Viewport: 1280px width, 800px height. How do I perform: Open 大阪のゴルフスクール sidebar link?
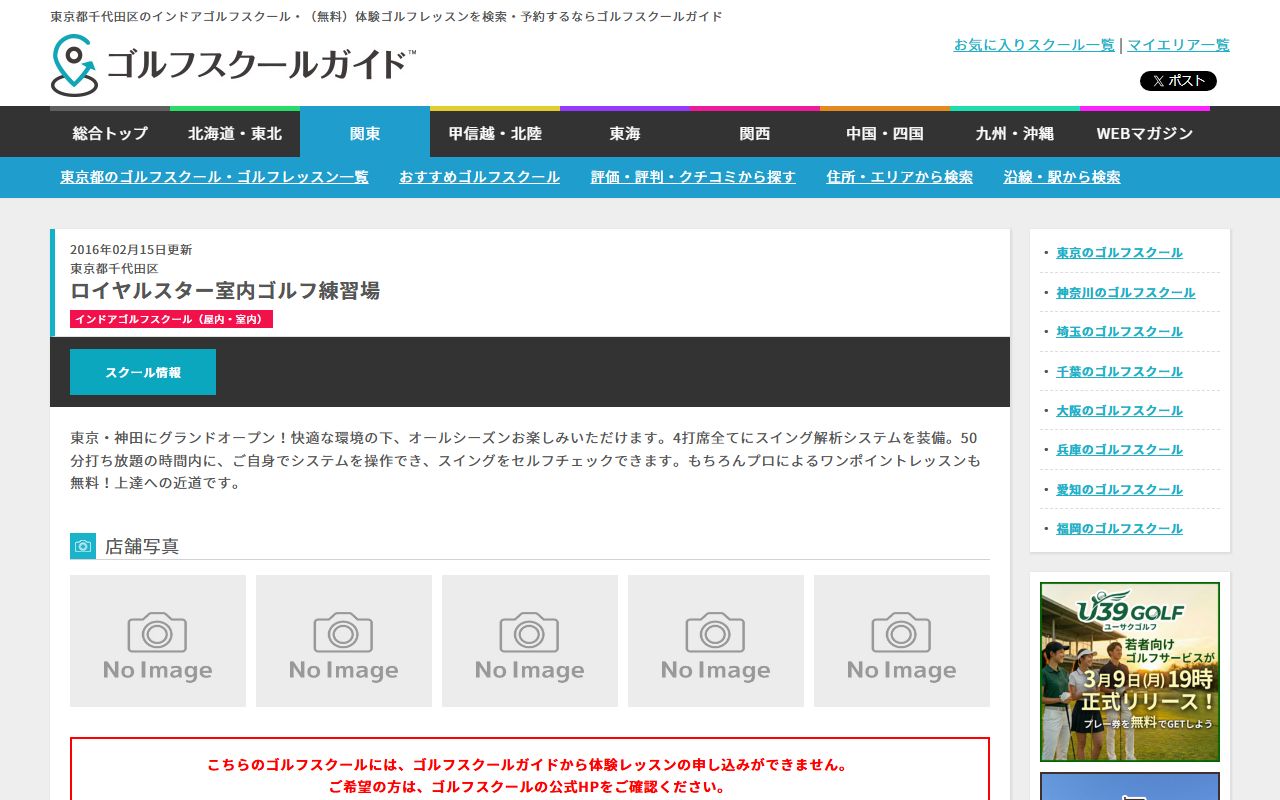click(1119, 411)
